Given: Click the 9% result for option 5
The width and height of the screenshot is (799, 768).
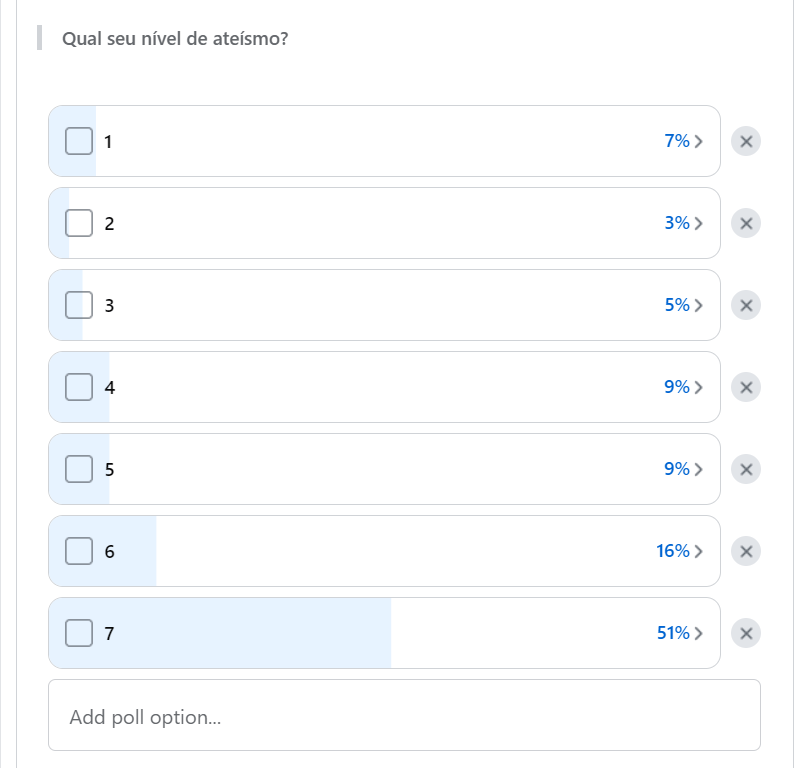Looking at the screenshot, I should pos(677,469).
